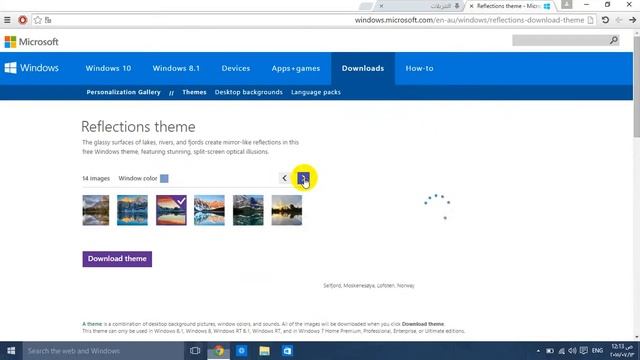Click the translate icon beside the star
This screenshot has width=640, height=360.
[48, 20]
